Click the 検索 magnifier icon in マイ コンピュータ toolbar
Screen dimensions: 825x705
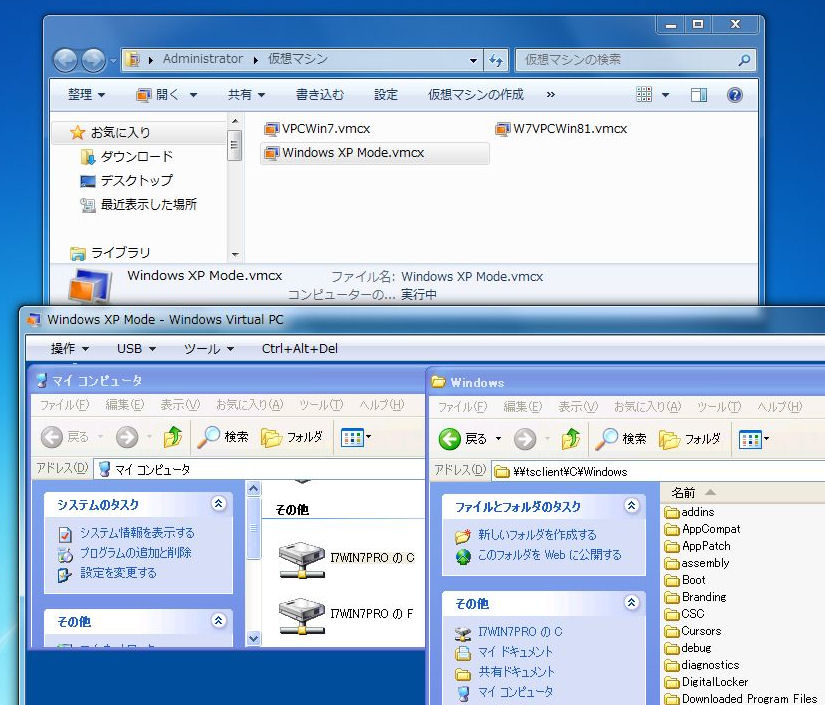[208, 437]
